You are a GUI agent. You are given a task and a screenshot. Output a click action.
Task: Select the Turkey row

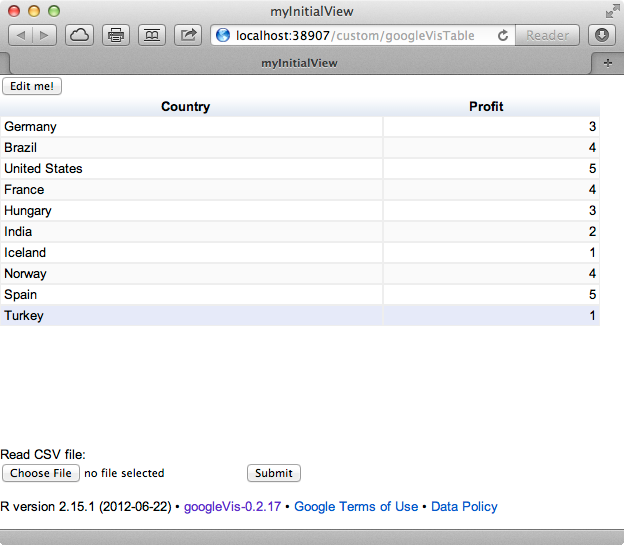click(x=300, y=315)
